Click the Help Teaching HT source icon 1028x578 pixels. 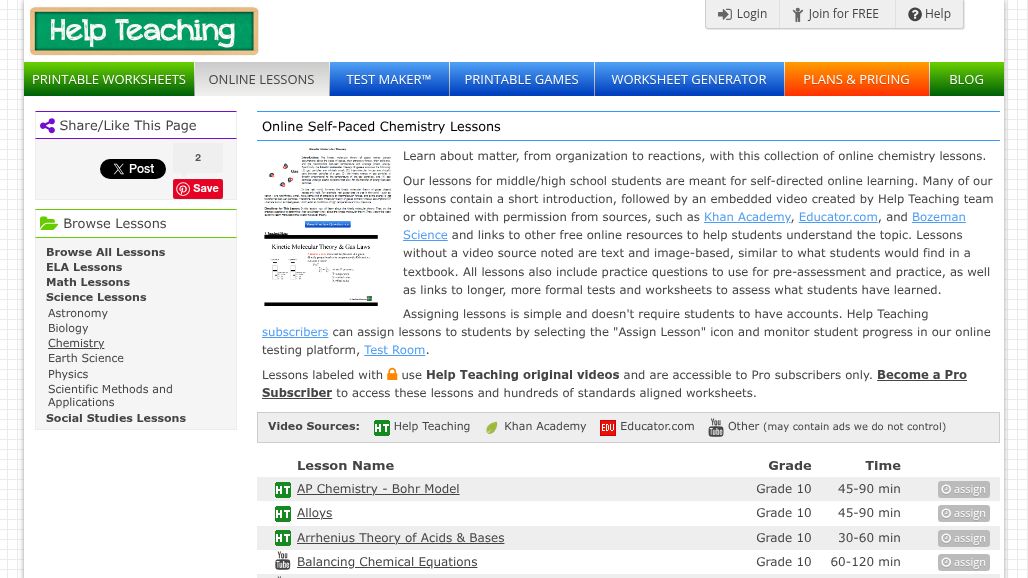381,427
